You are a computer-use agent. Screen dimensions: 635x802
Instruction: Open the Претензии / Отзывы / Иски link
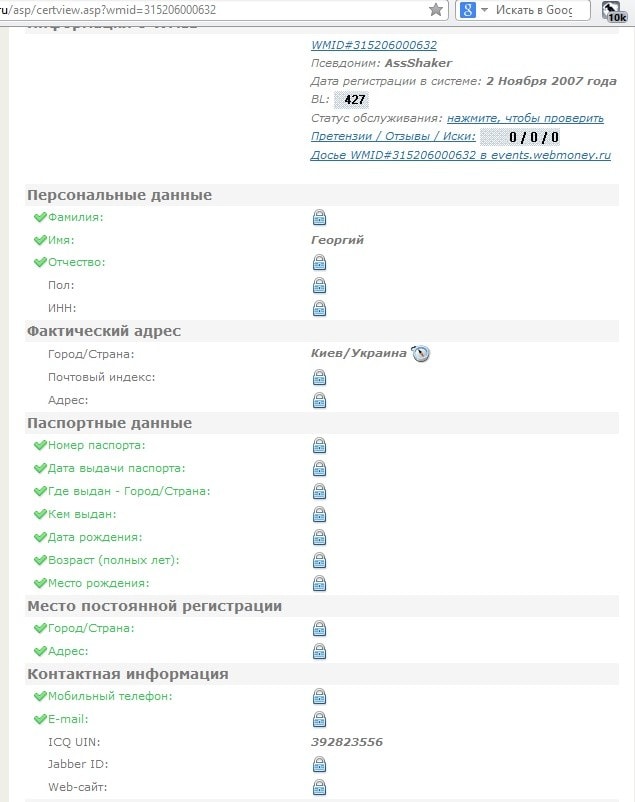[x=393, y=136]
